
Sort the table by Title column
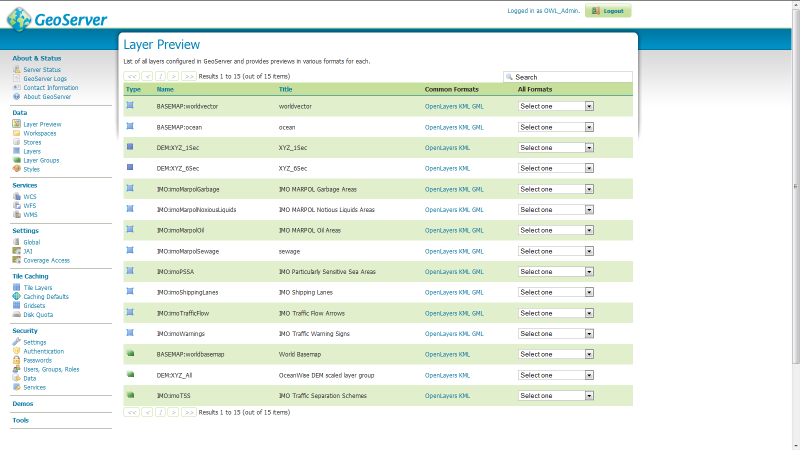click(285, 89)
